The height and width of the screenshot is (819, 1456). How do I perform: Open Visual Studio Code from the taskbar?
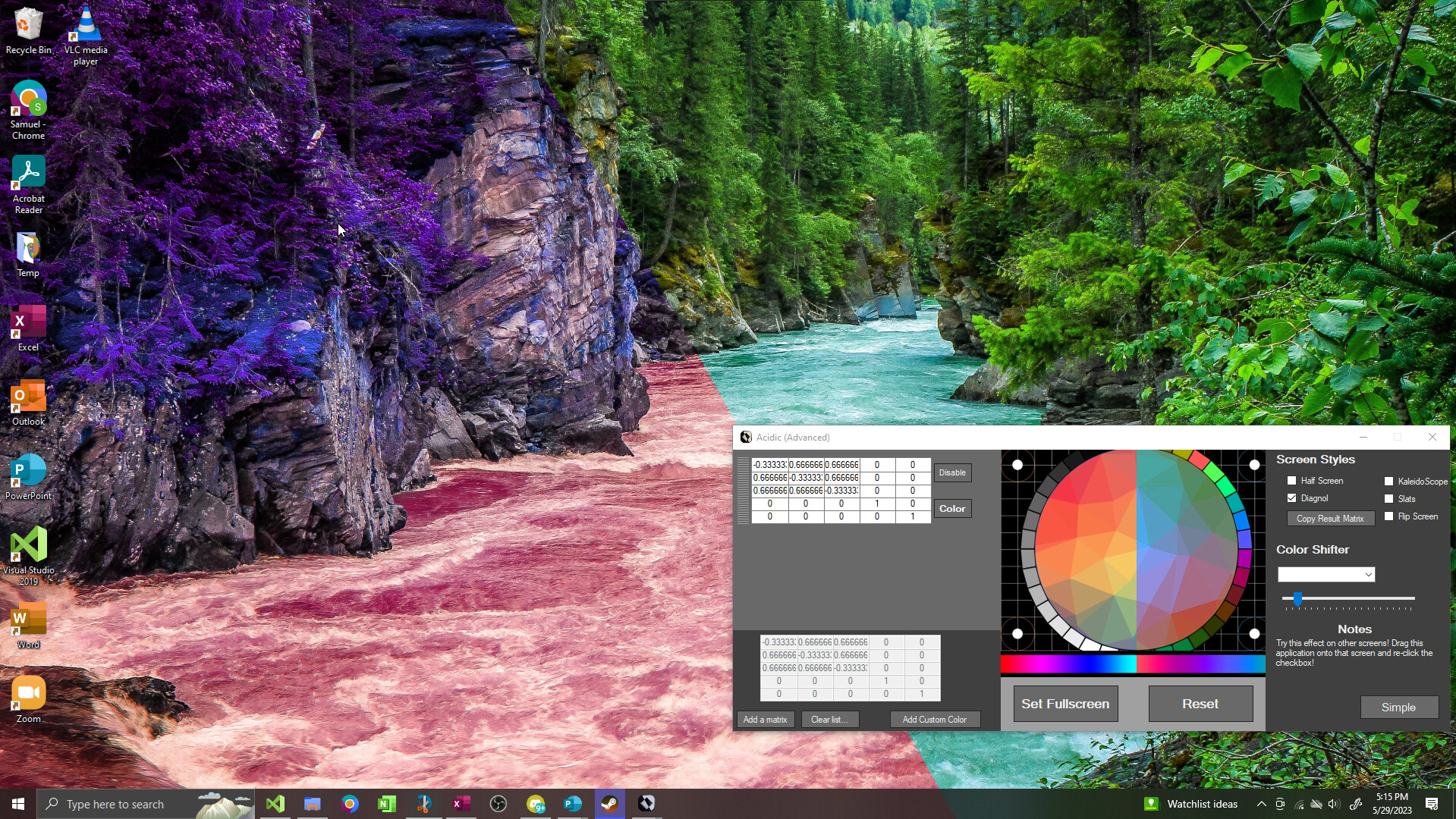click(275, 803)
